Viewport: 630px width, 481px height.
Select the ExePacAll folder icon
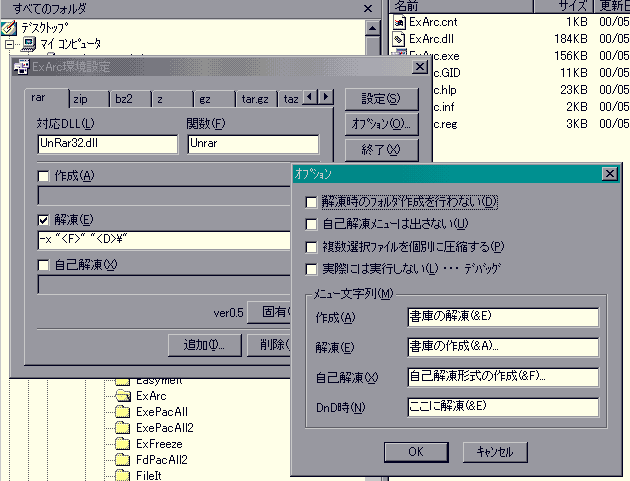click(x=123, y=411)
